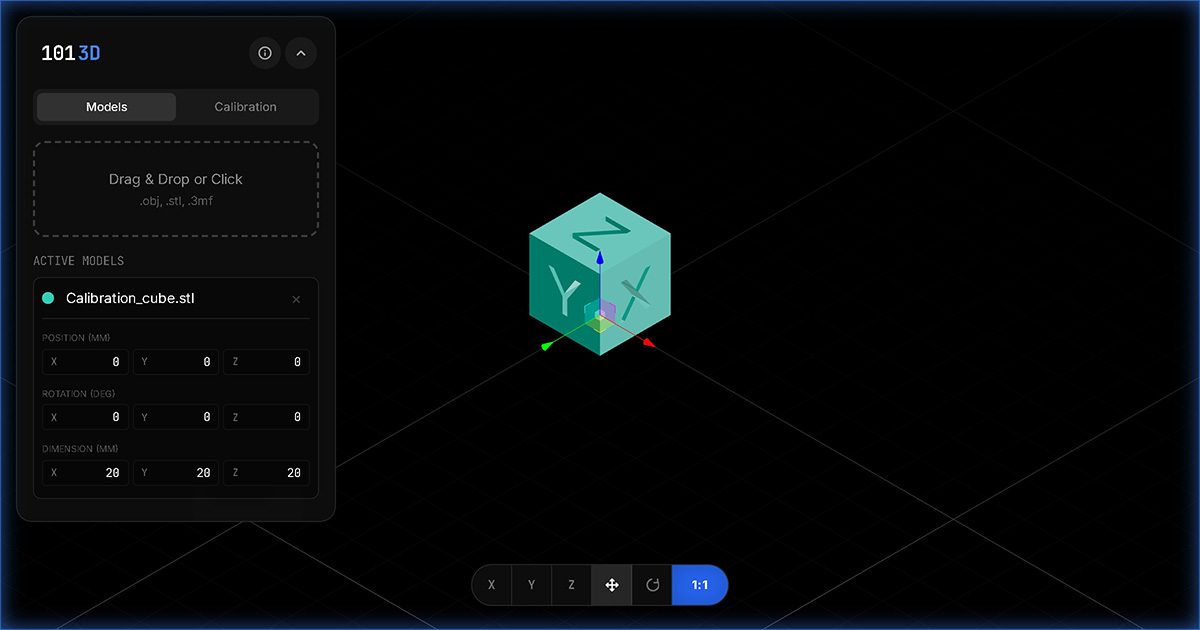Remove Calibration_cube.stl with the x icon

(296, 299)
